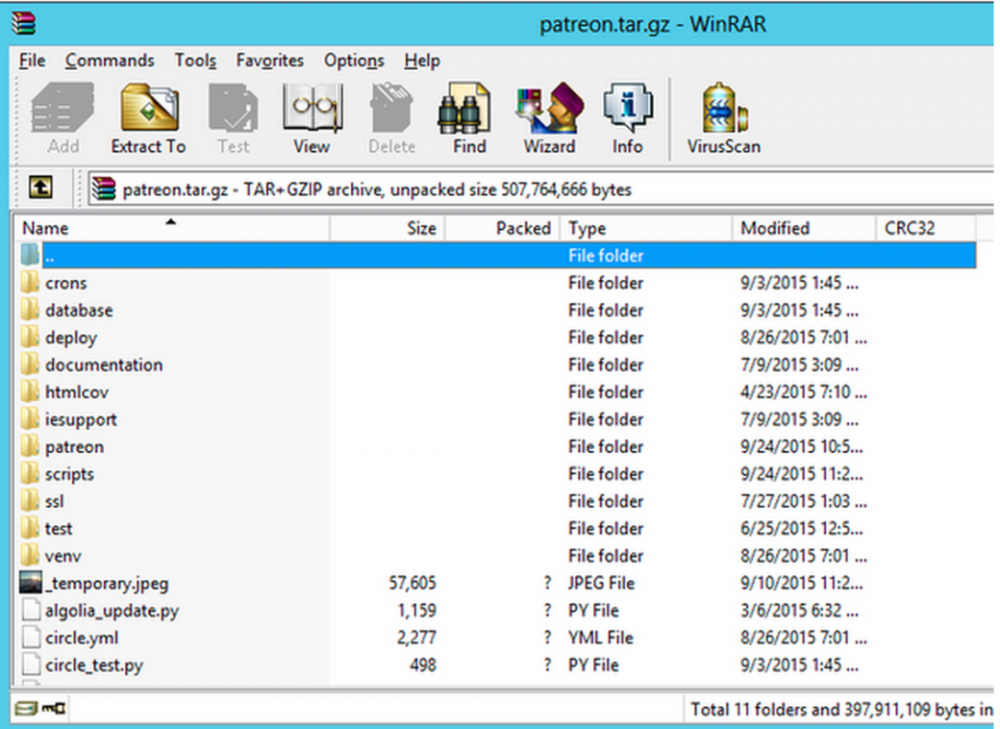Image resolution: width=1000 pixels, height=729 pixels.
Task: Click the 7/27/2015 1:03 modified date
Action: (x=804, y=501)
